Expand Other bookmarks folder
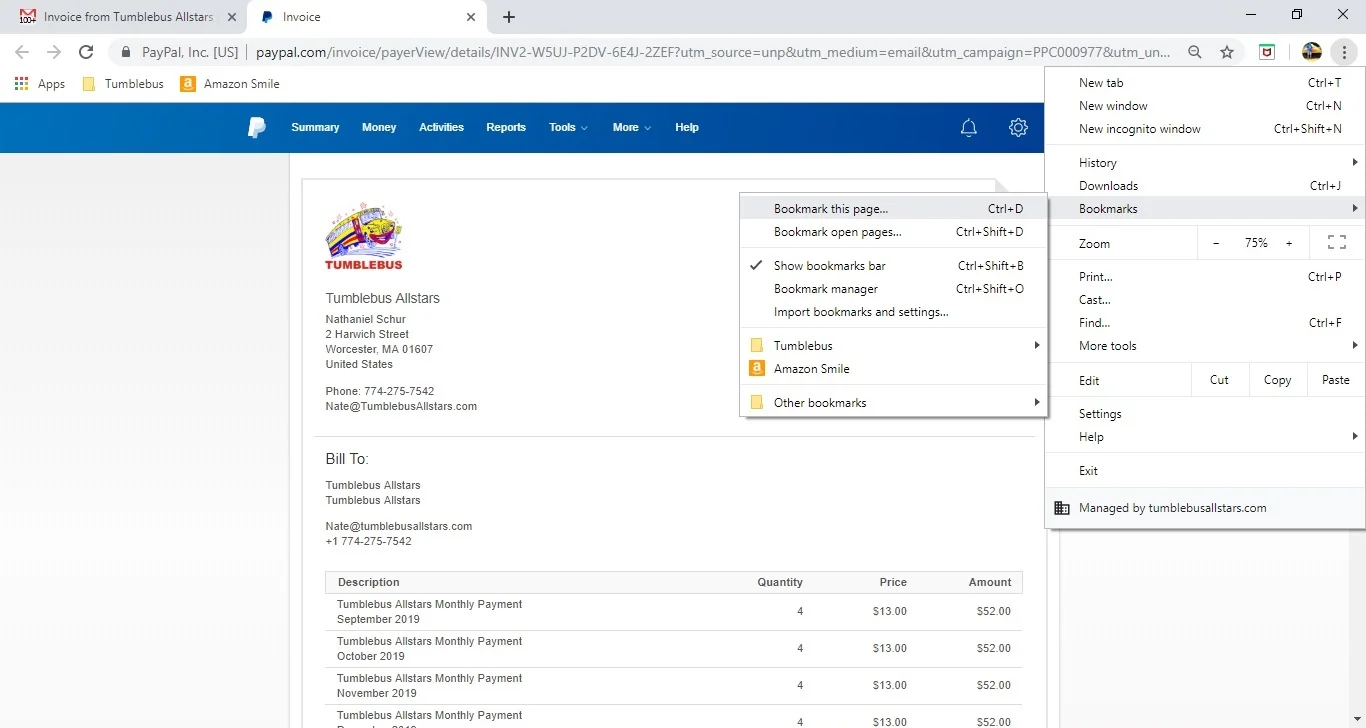The width and height of the screenshot is (1366, 728). point(893,403)
